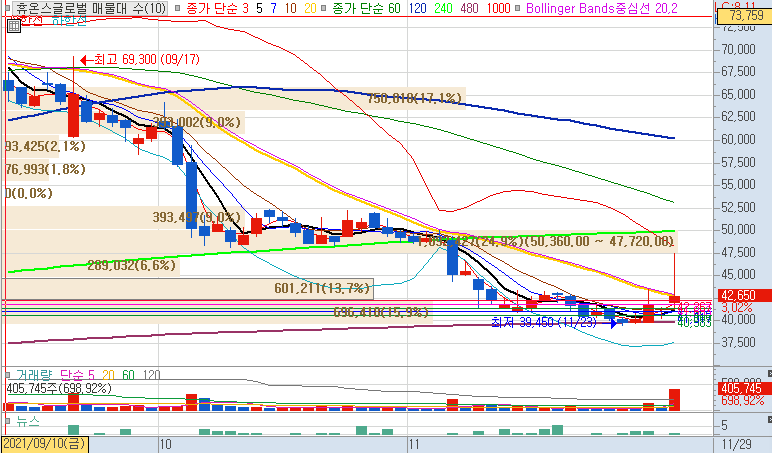Click the 405,745주(698.92%) volume readout
Viewport: 772px width, 453px height.
pyautogui.click(x=59, y=388)
